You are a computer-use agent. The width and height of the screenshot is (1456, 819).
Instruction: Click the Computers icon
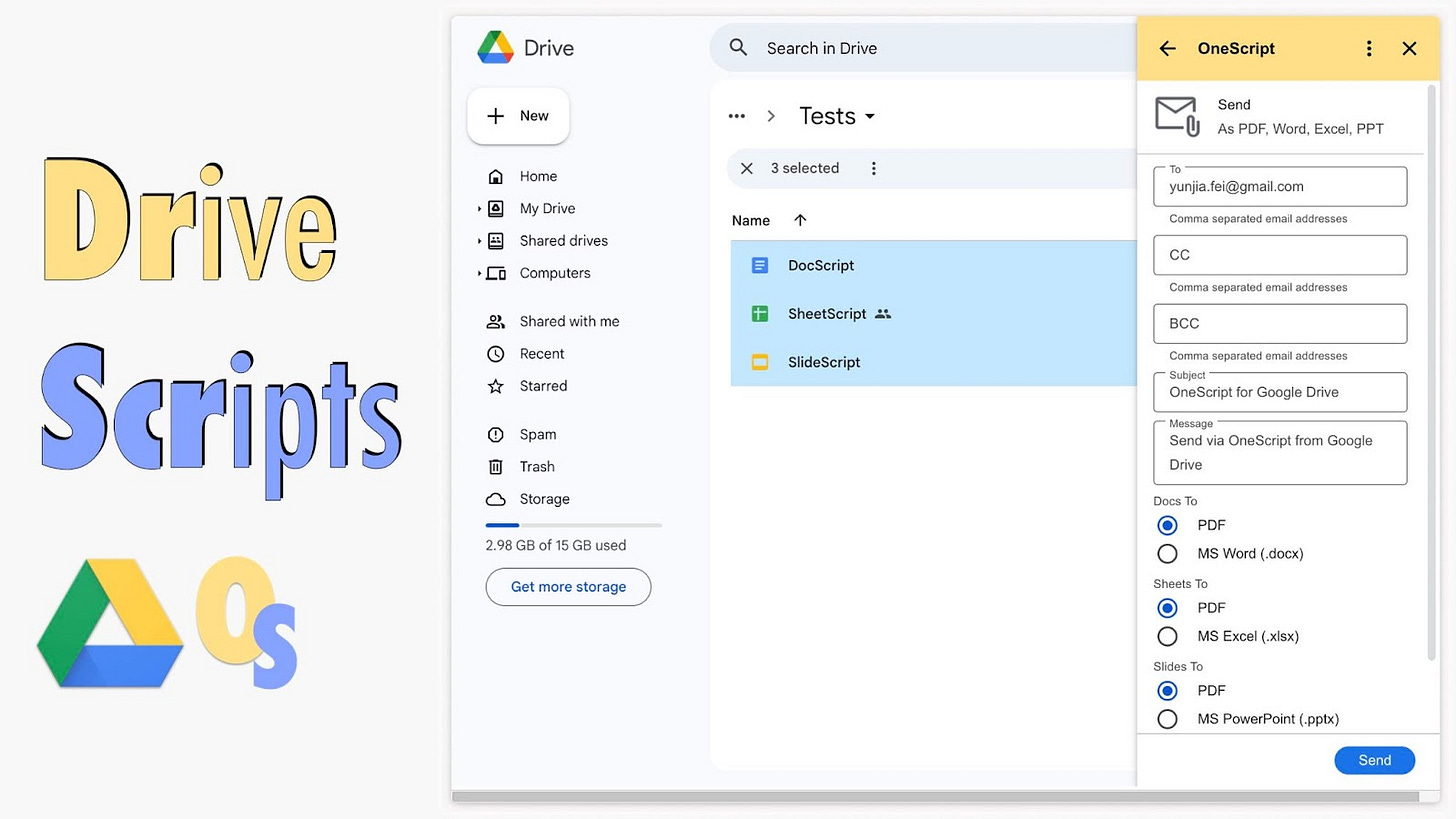click(x=495, y=273)
